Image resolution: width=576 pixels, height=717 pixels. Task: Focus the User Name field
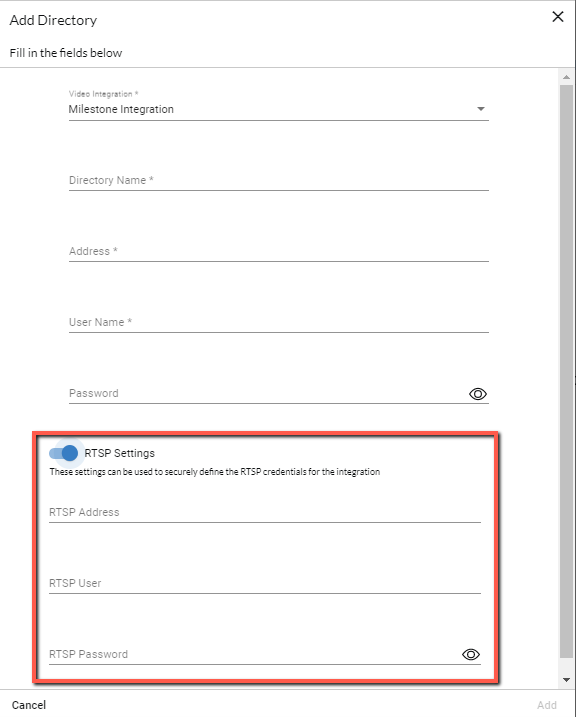(x=278, y=322)
